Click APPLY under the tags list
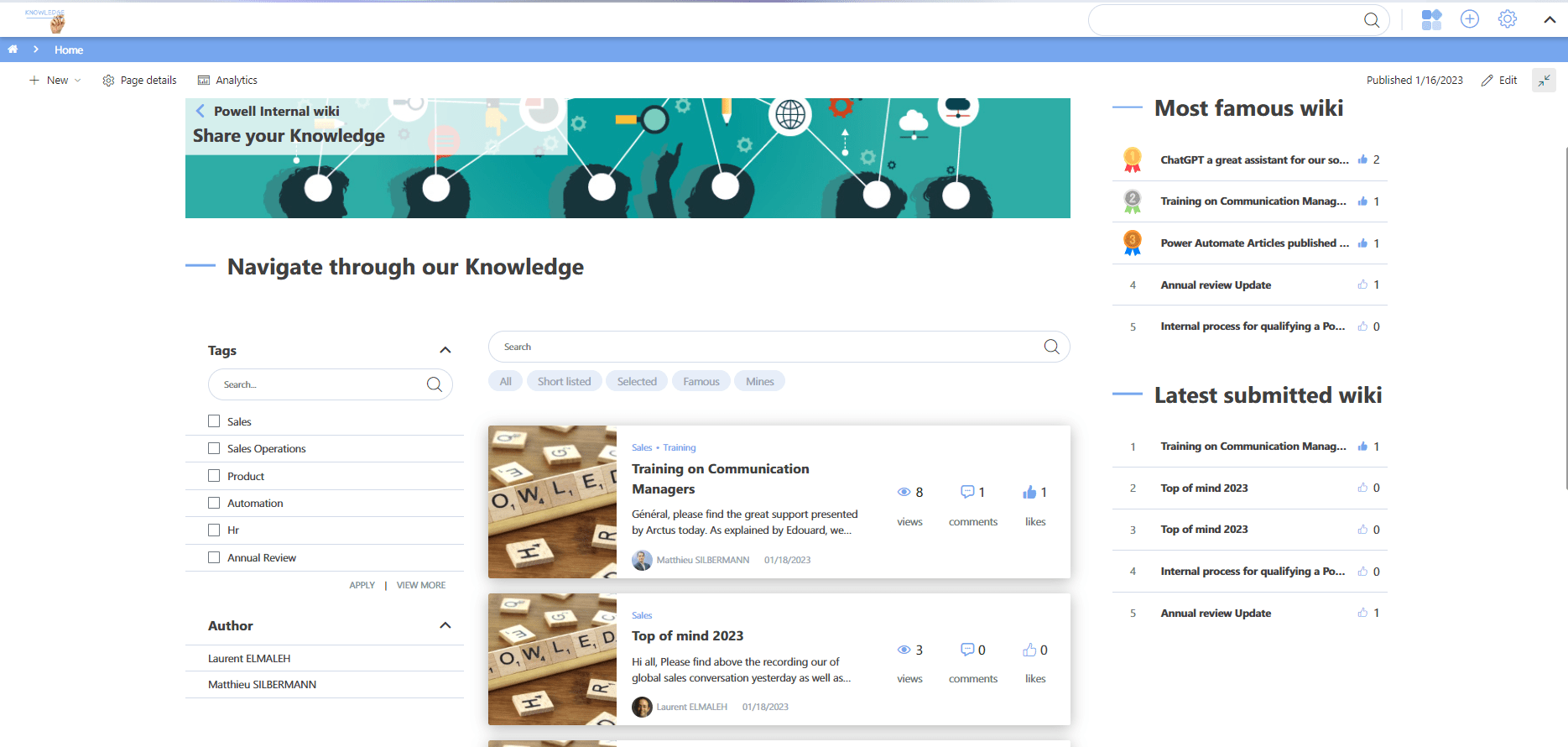Viewport: 1568px width, 747px height. click(x=362, y=585)
